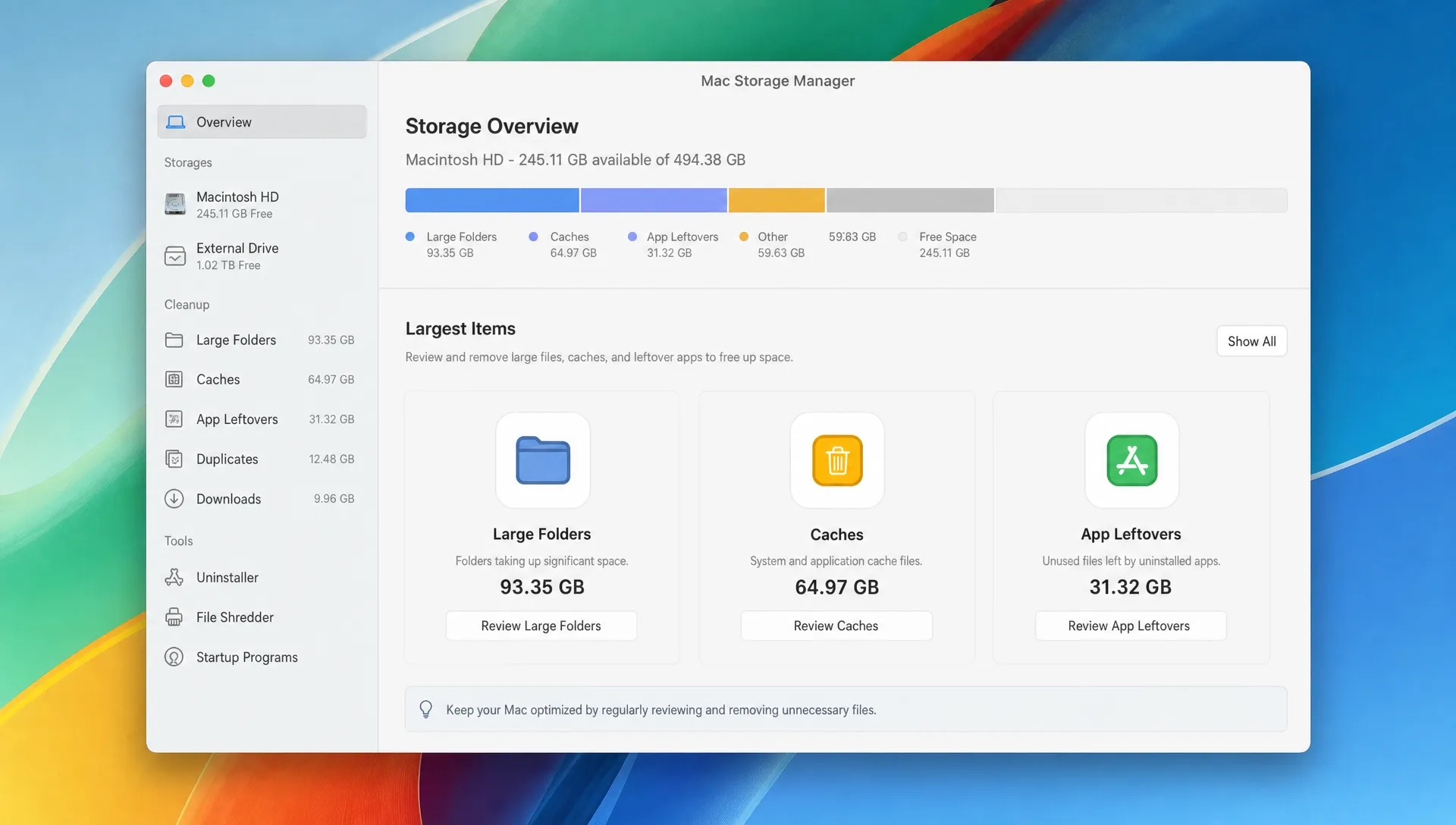Click the orange Other bar segment
Screen dimensions: 1456x825
click(777, 200)
